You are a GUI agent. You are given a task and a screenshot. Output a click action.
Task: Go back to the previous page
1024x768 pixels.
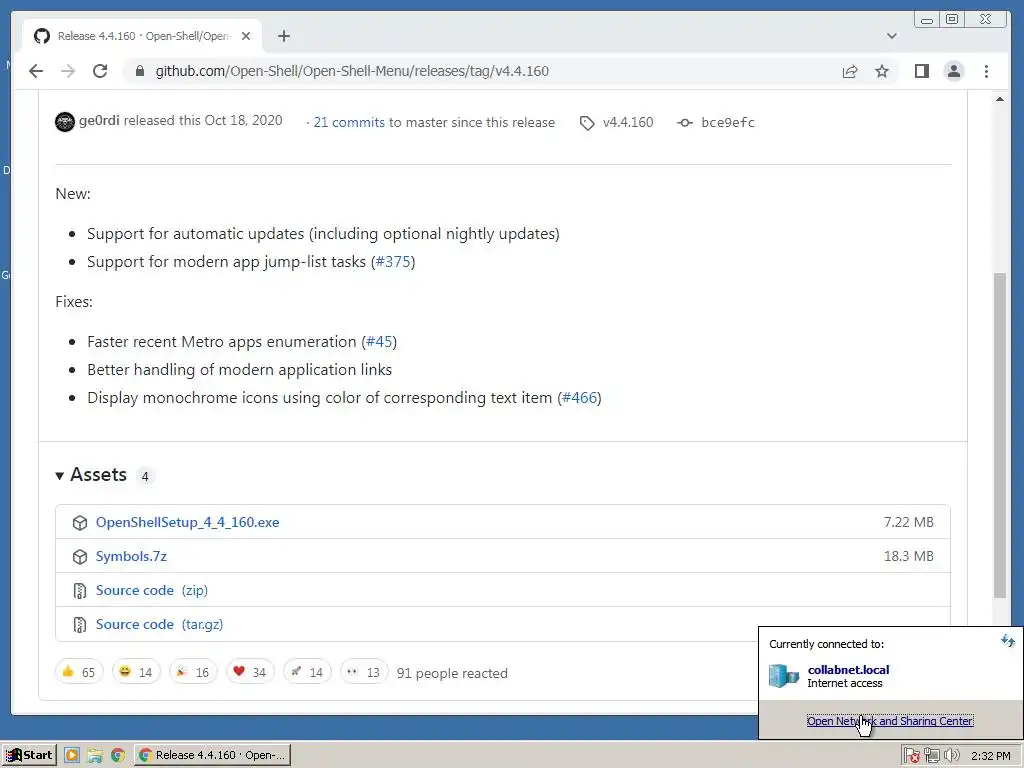coord(36,71)
